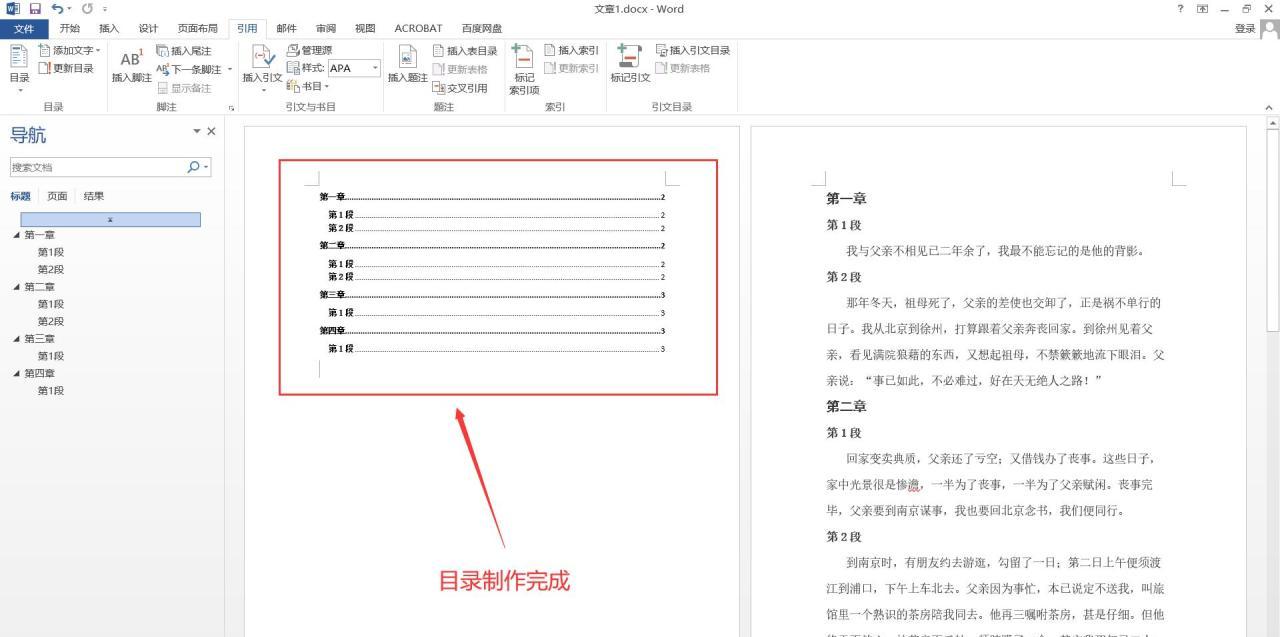Collapse 第一章 in the navigation tree
The image size is (1280, 637).
click(16, 235)
